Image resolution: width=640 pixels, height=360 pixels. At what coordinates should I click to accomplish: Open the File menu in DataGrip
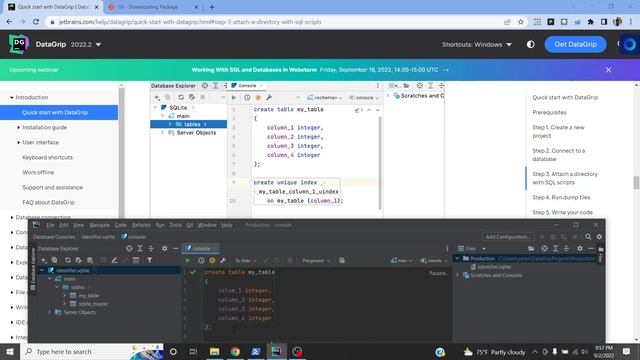point(50,225)
